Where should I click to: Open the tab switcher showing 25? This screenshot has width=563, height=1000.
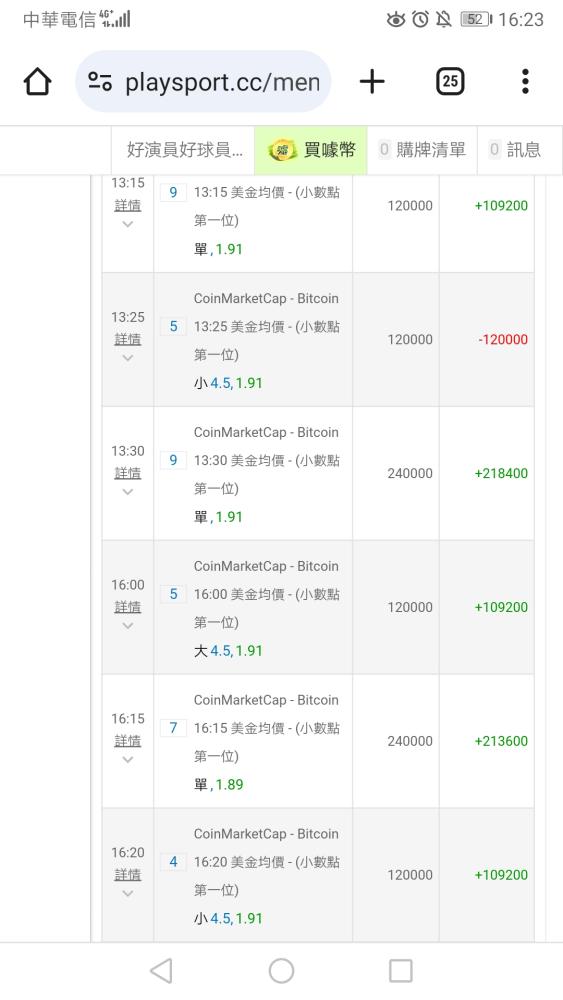(450, 81)
